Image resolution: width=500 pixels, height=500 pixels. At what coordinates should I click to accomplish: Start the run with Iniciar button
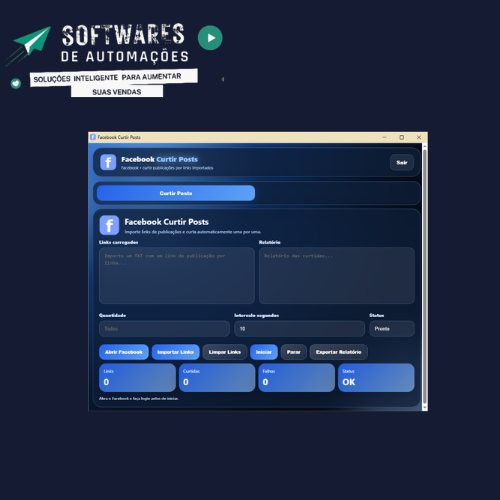pos(264,352)
